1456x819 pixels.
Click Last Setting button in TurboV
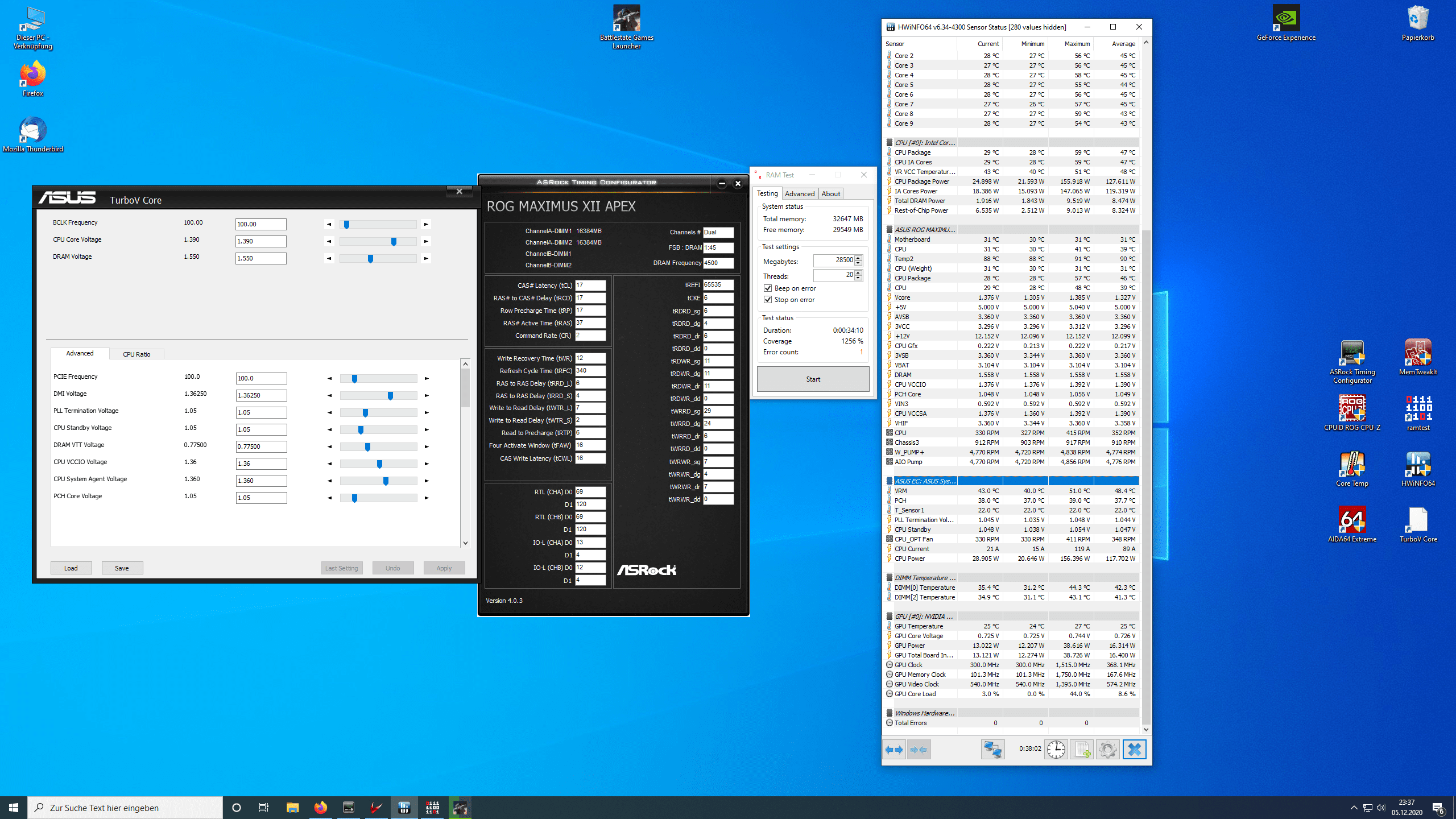(341, 568)
